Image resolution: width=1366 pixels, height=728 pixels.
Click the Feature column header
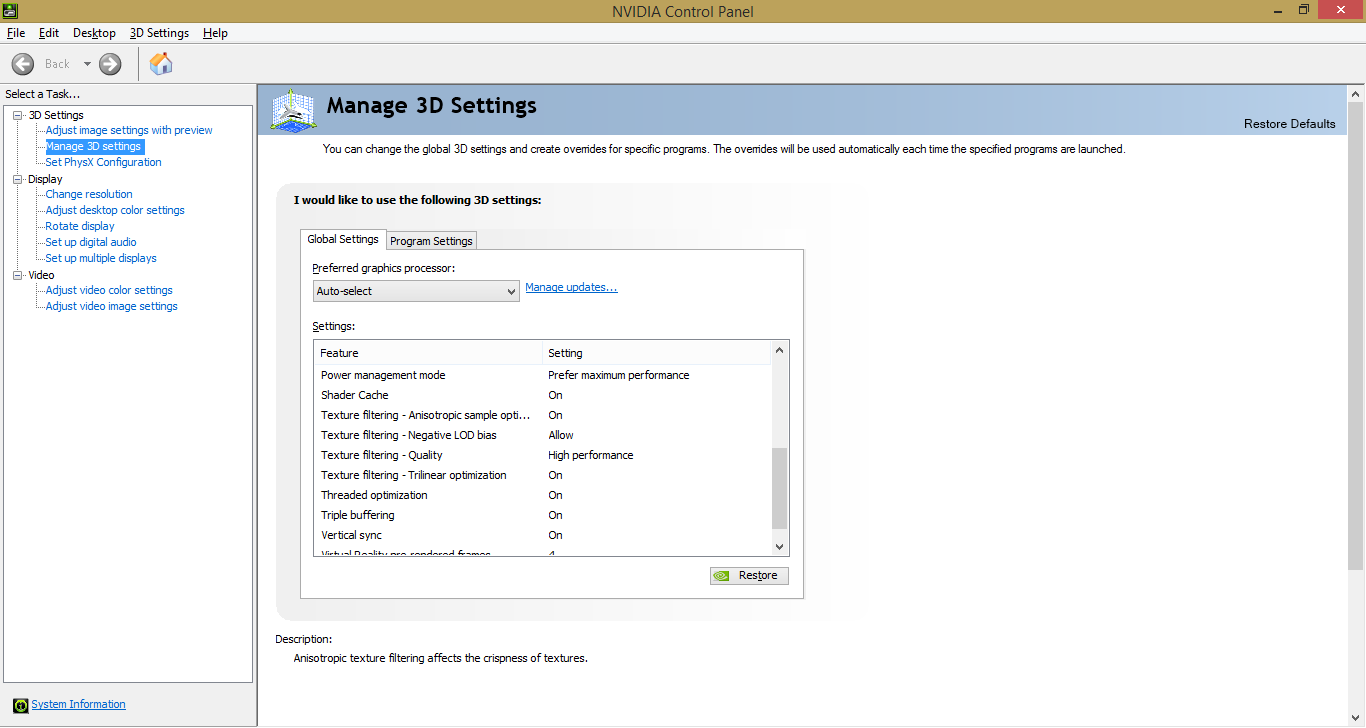coord(428,353)
